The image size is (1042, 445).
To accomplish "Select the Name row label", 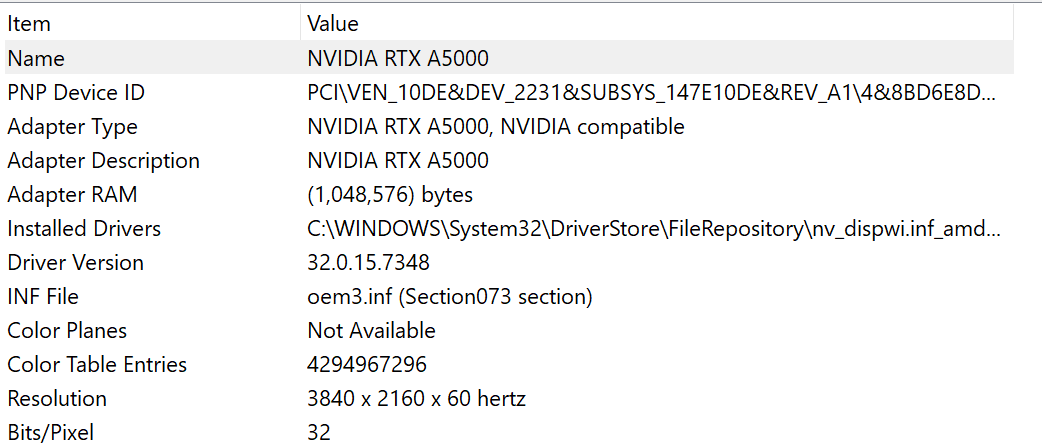I will coord(36,59).
